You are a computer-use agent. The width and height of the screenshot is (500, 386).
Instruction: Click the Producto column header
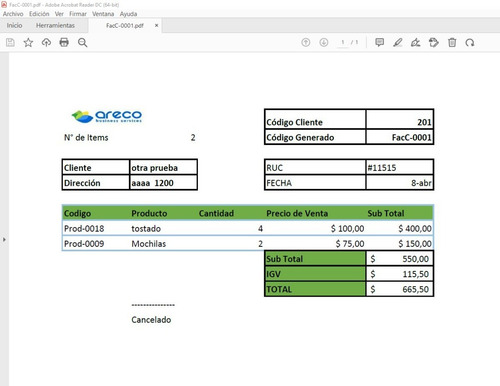(x=149, y=213)
